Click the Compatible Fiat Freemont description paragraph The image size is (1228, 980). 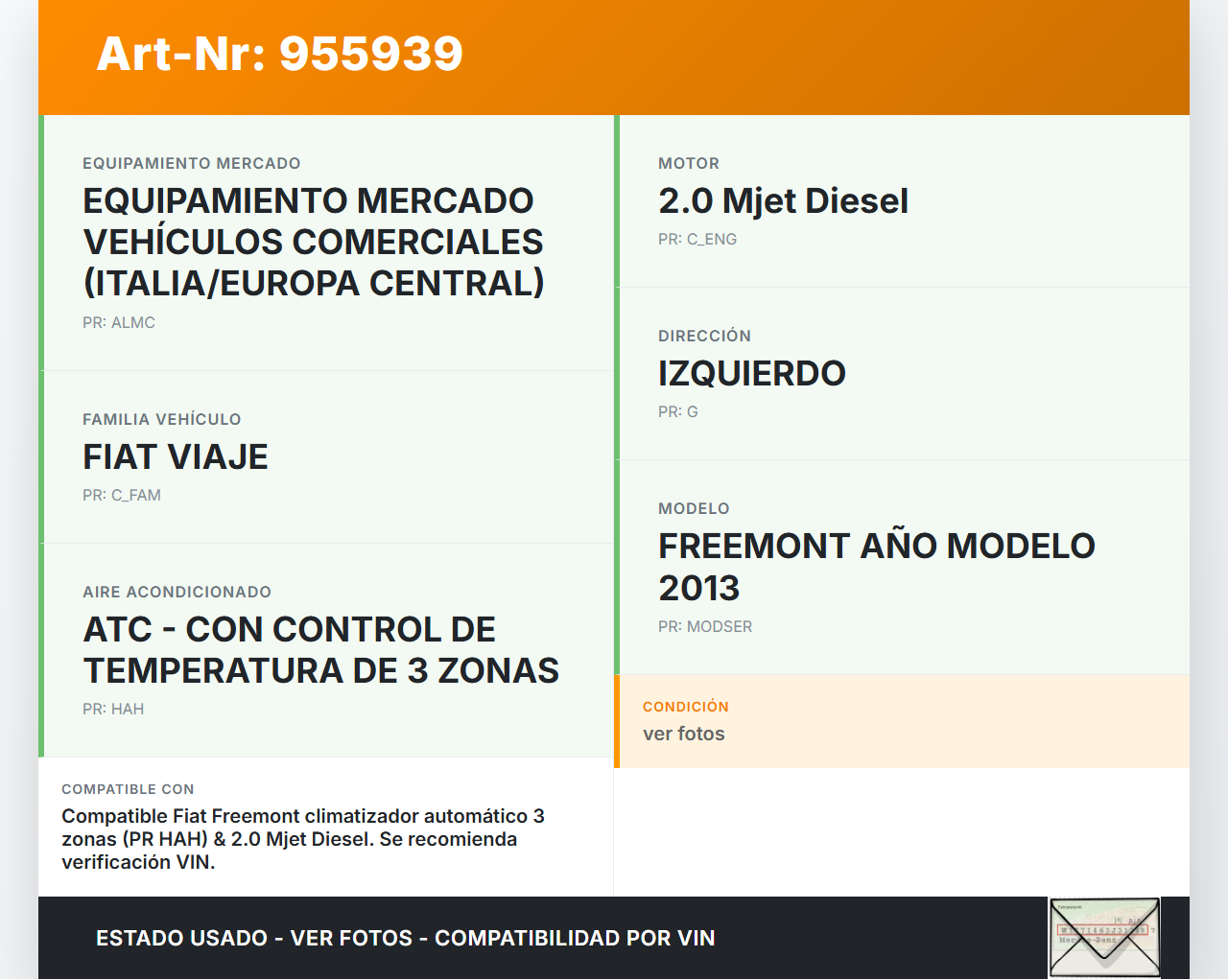pyautogui.click(x=303, y=839)
